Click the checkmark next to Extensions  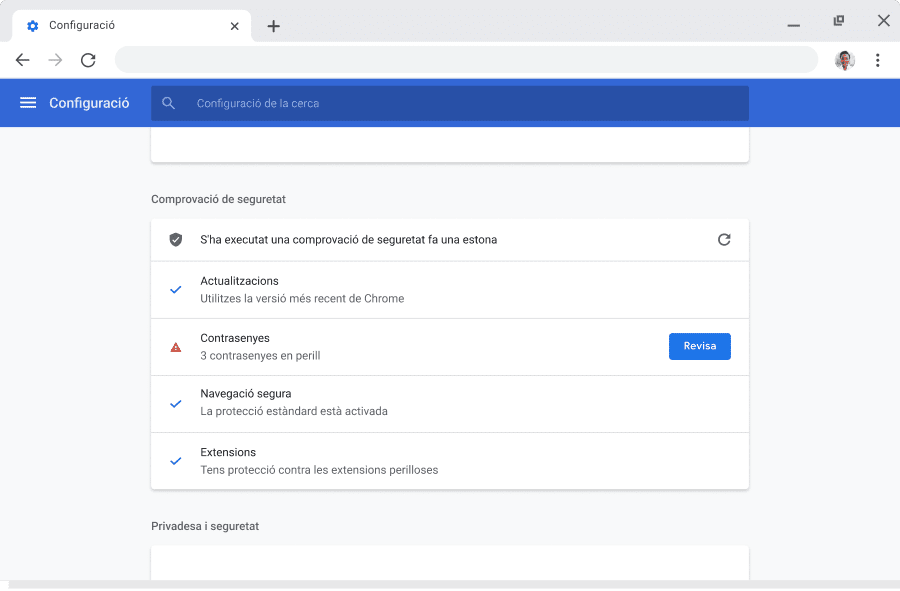[176, 461]
